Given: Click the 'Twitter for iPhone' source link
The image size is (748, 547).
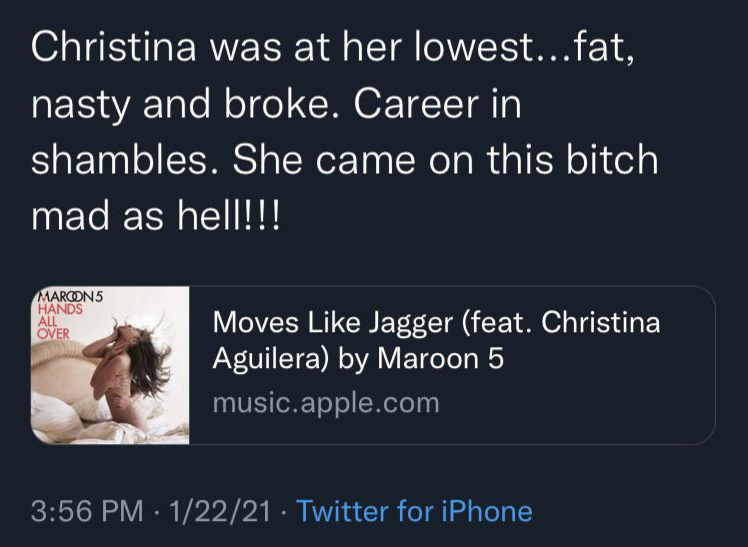Looking at the screenshot, I should pos(414,512).
